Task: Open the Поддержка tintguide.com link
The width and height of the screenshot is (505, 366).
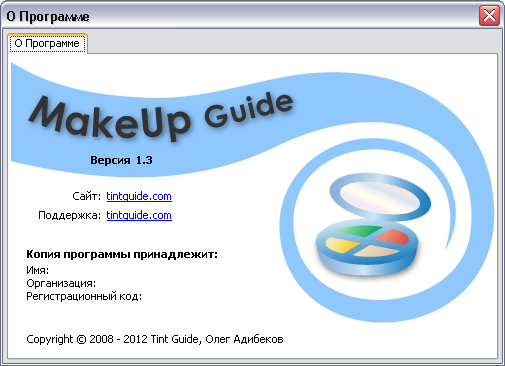Action: pyautogui.click(x=139, y=215)
